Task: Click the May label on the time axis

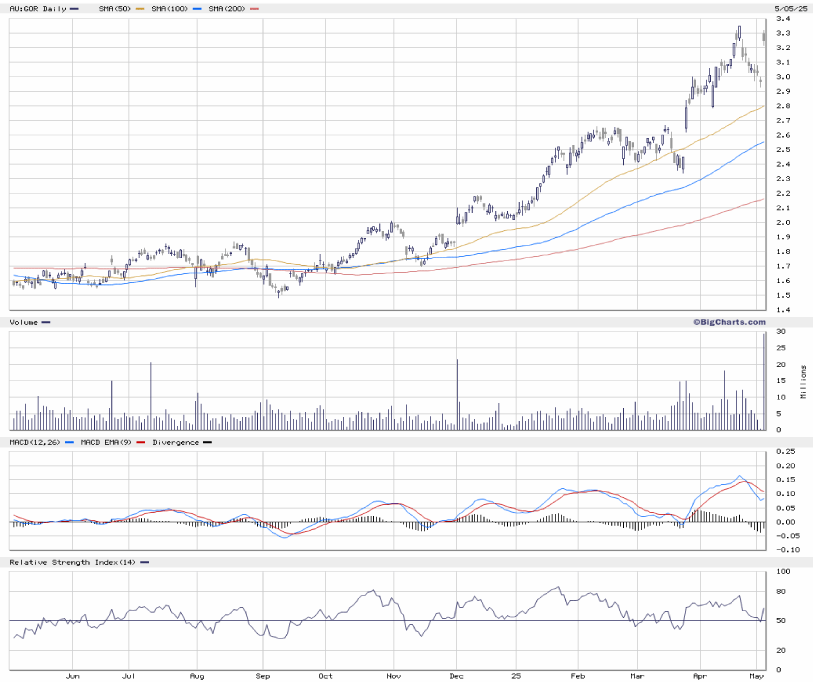Action: (759, 676)
